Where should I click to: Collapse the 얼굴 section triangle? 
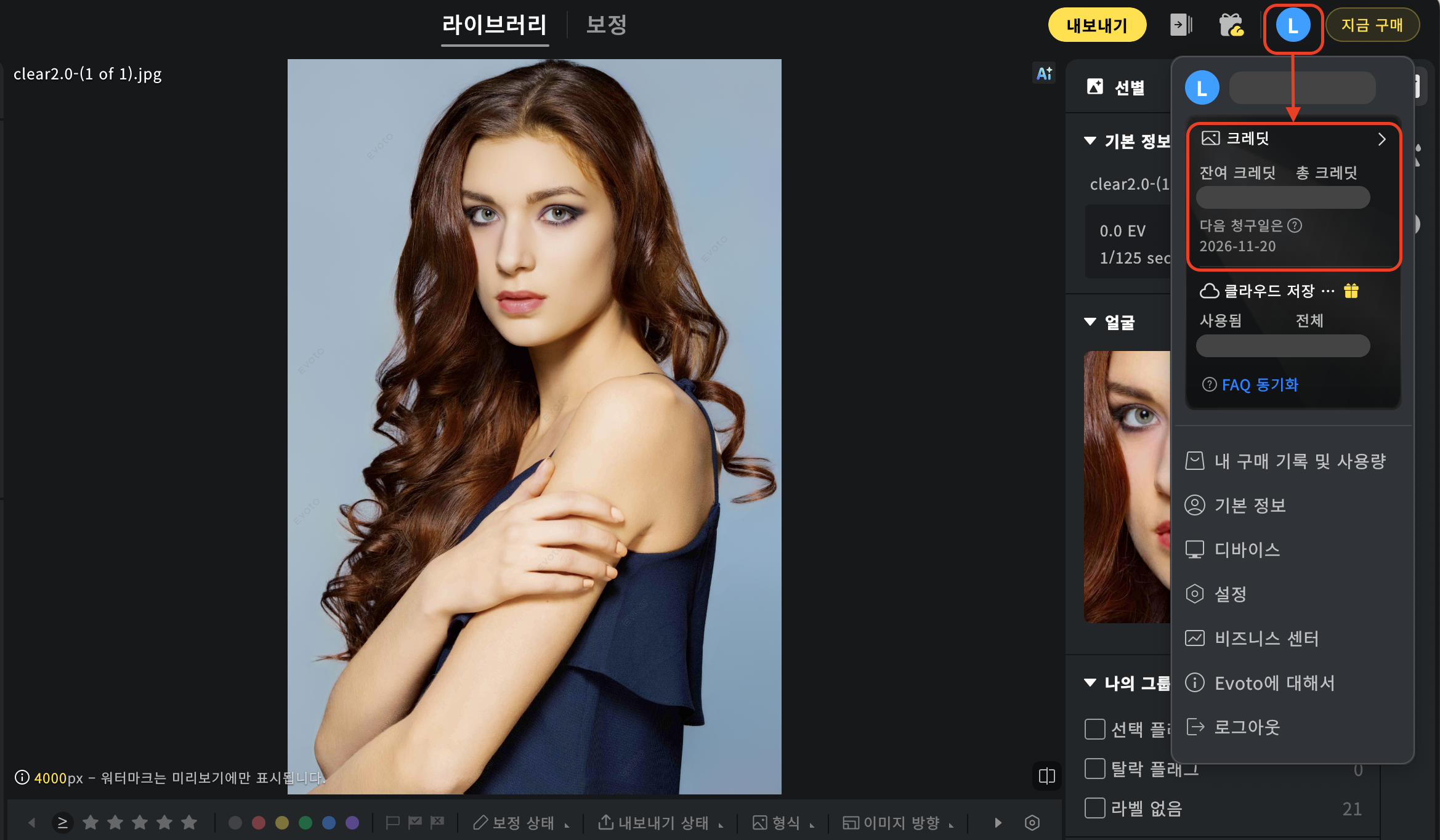pyautogui.click(x=1090, y=321)
